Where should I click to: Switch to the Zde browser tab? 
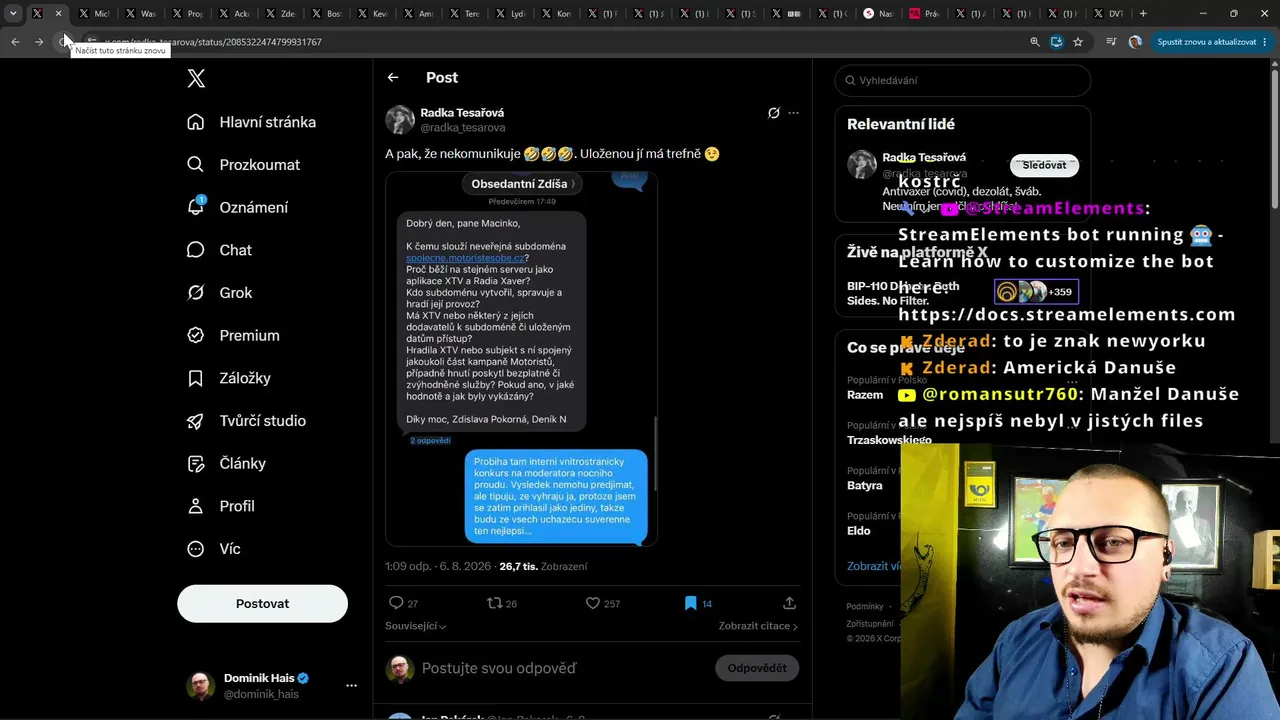279,14
